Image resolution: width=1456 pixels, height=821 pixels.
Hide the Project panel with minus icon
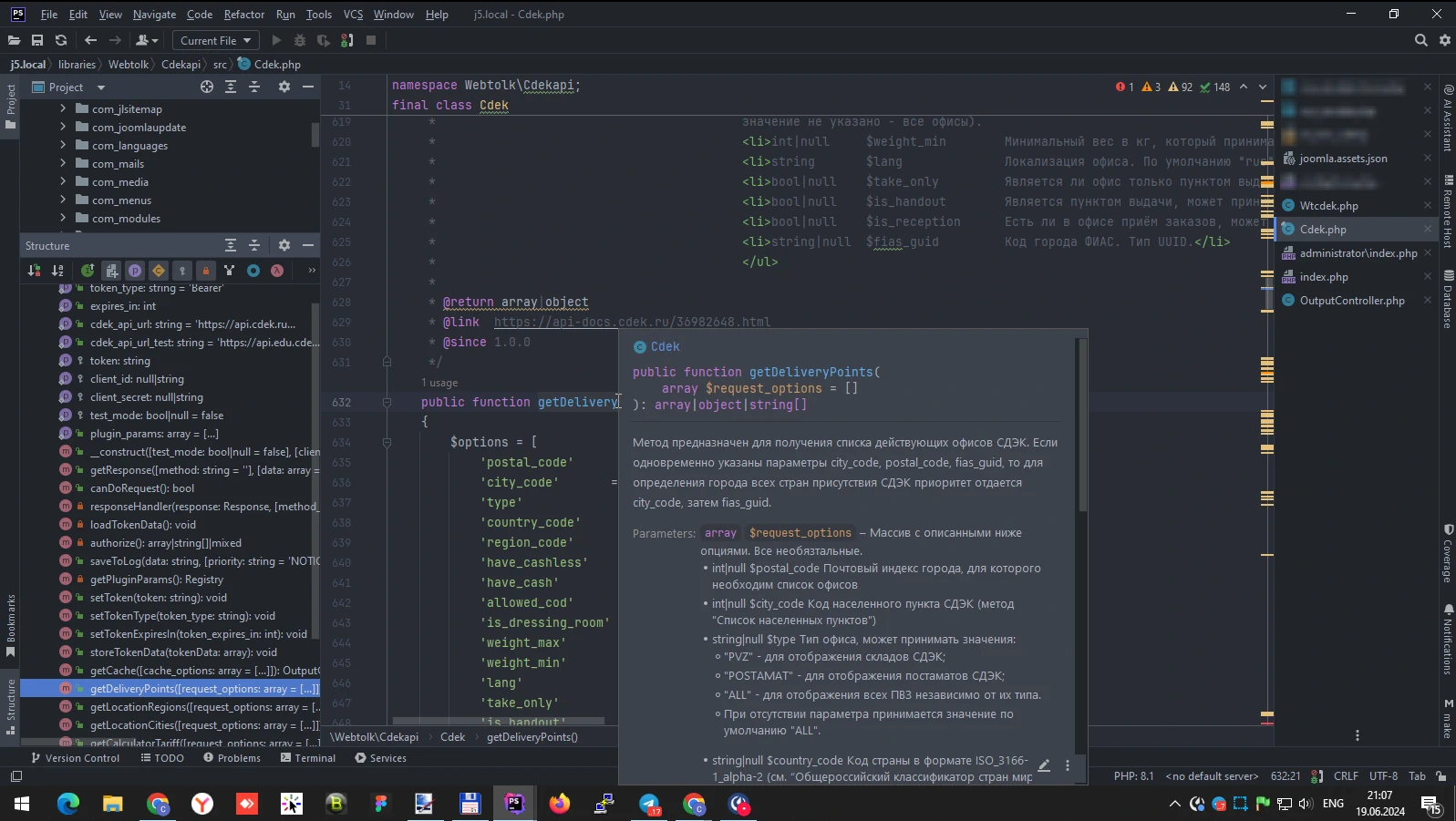(308, 87)
